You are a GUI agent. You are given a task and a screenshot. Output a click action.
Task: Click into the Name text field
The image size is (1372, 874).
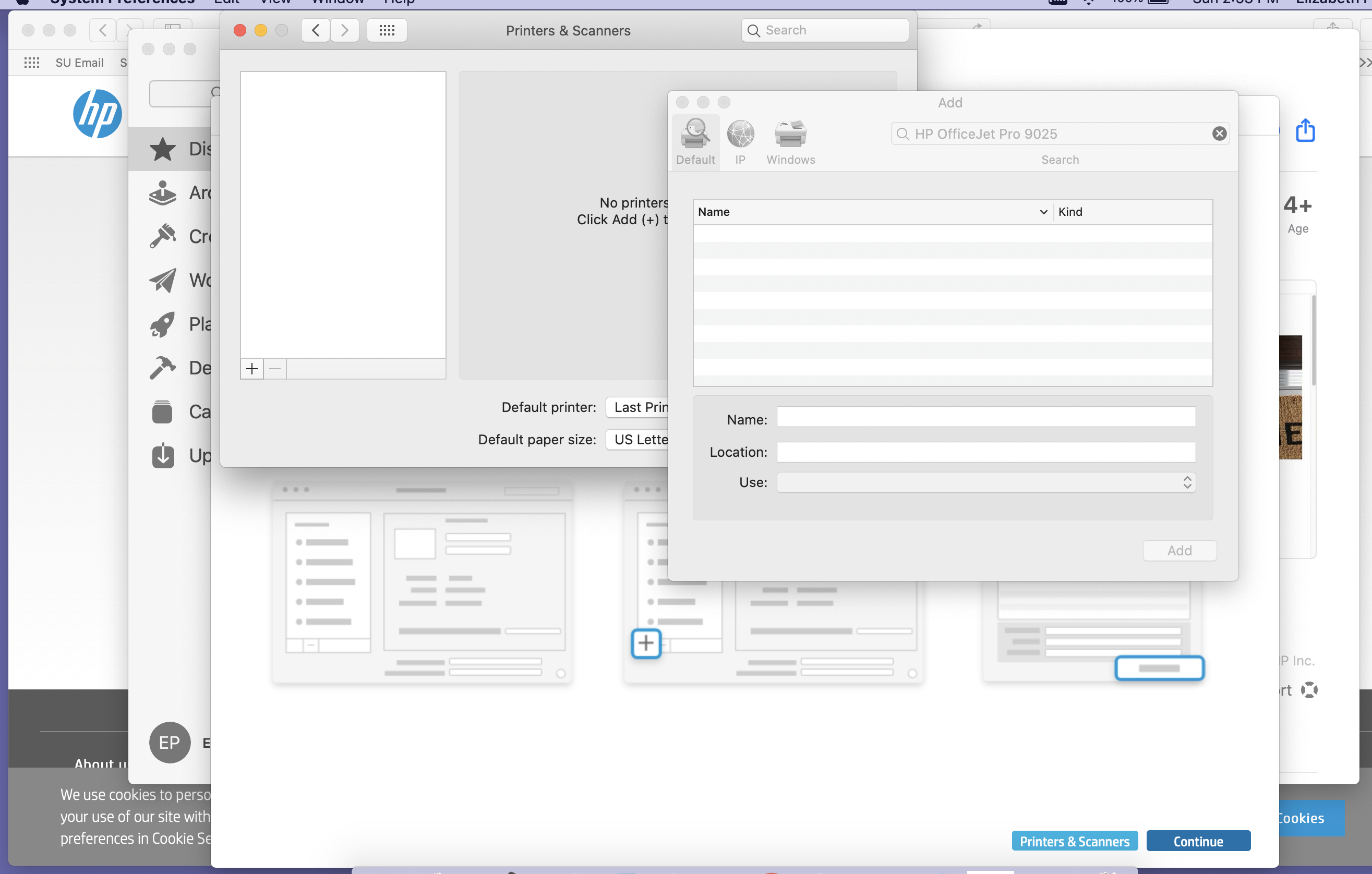point(985,417)
